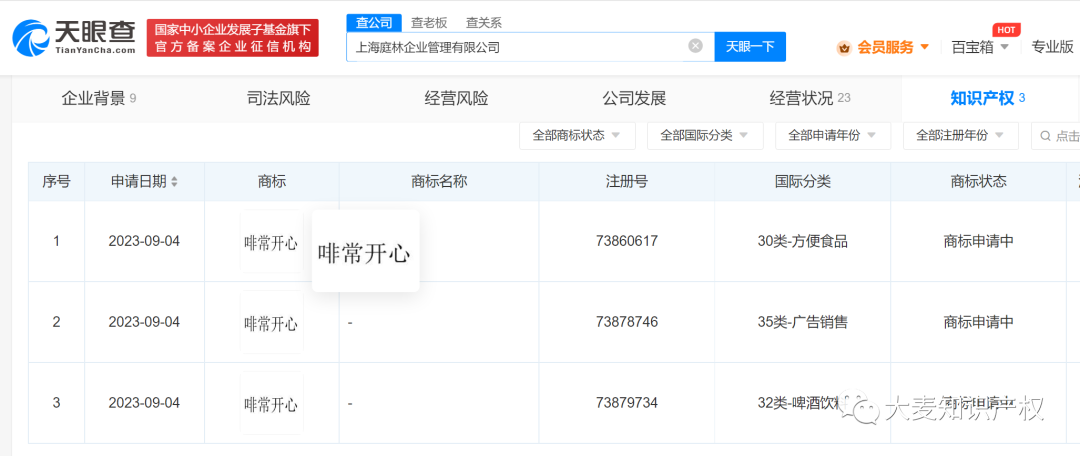
Task: Expand the 全部申请年份 filter dropdown
Action: pyautogui.click(x=833, y=136)
